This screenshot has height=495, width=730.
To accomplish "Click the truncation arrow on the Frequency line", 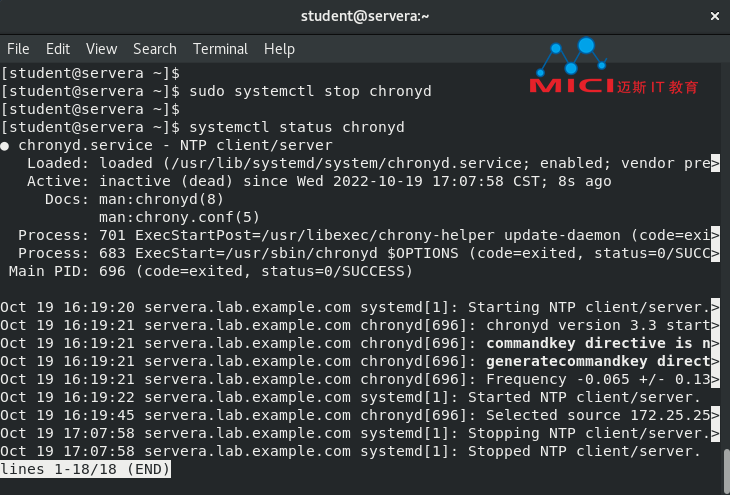I will tap(715, 380).
